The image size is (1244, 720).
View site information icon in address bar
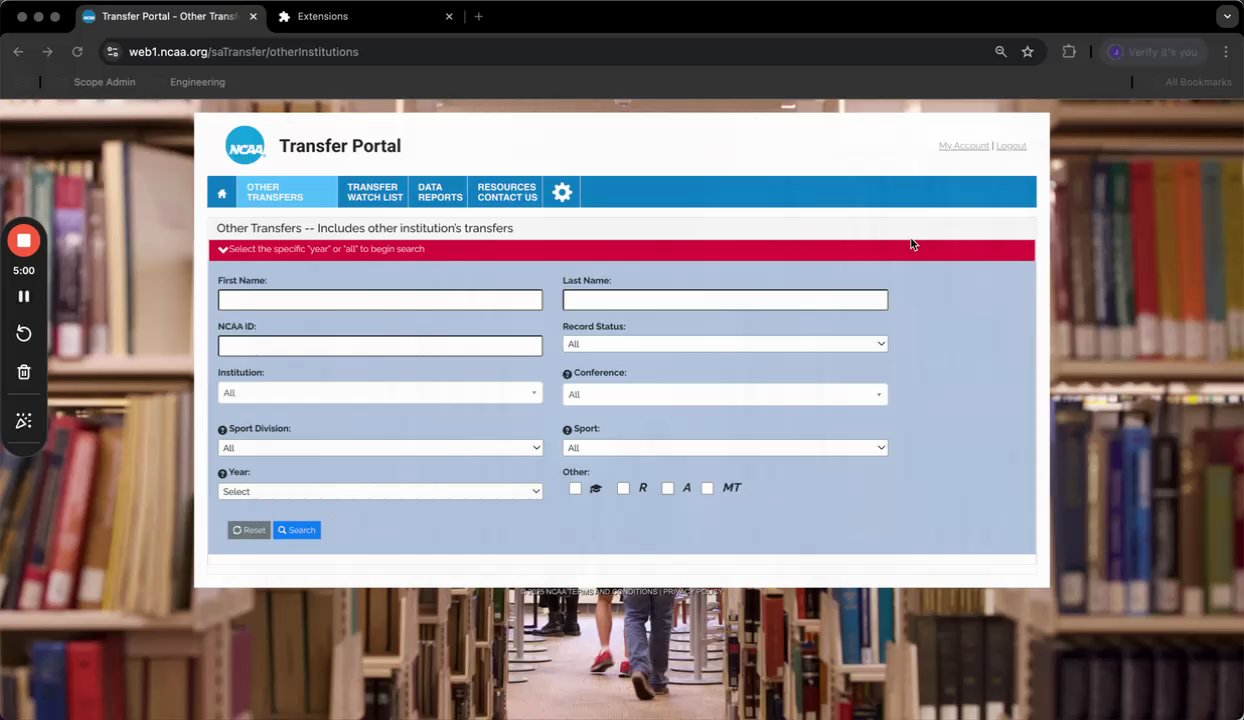pyautogui.click(x=112, y=52)
